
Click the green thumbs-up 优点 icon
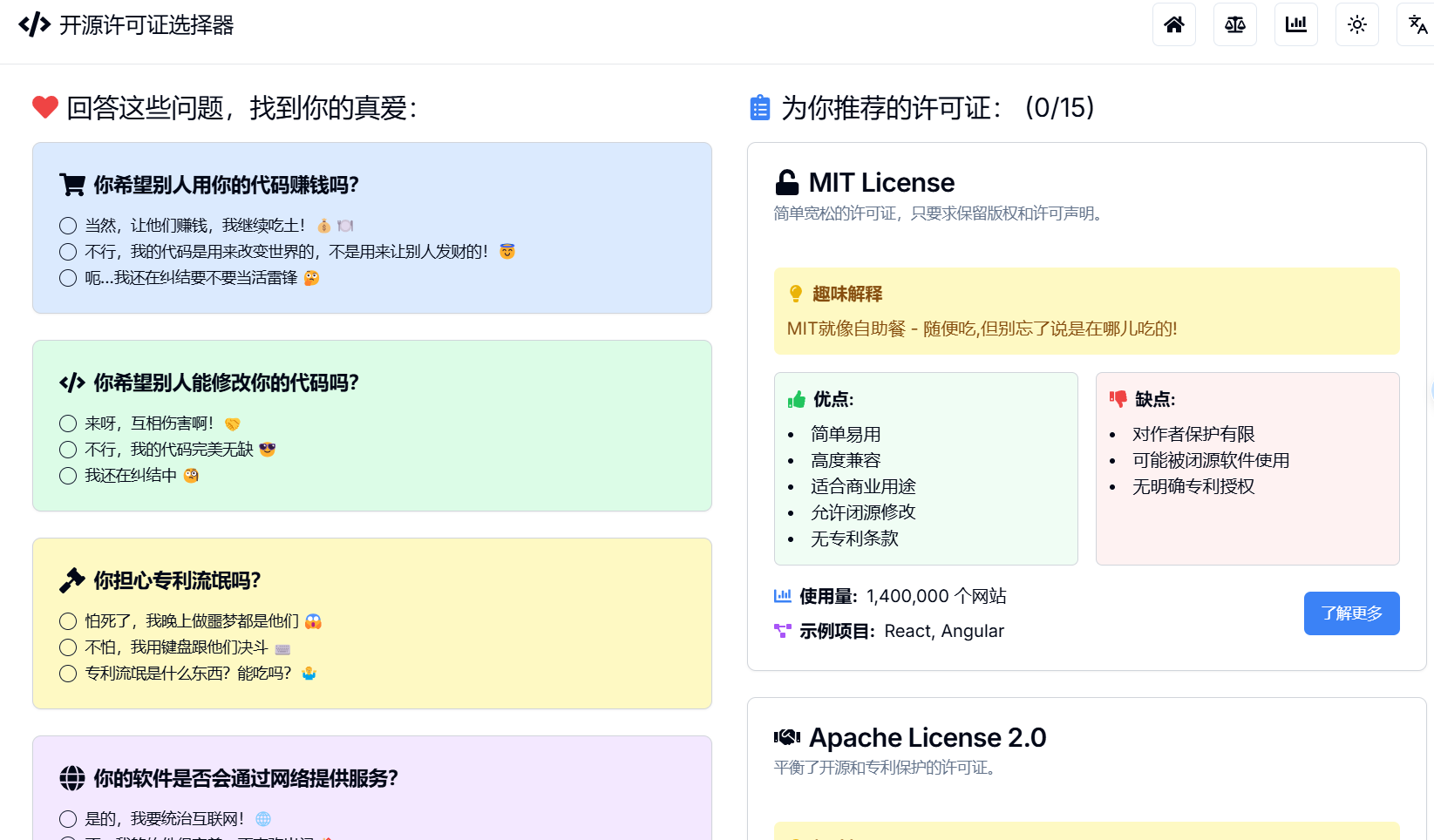coord(797,399)
